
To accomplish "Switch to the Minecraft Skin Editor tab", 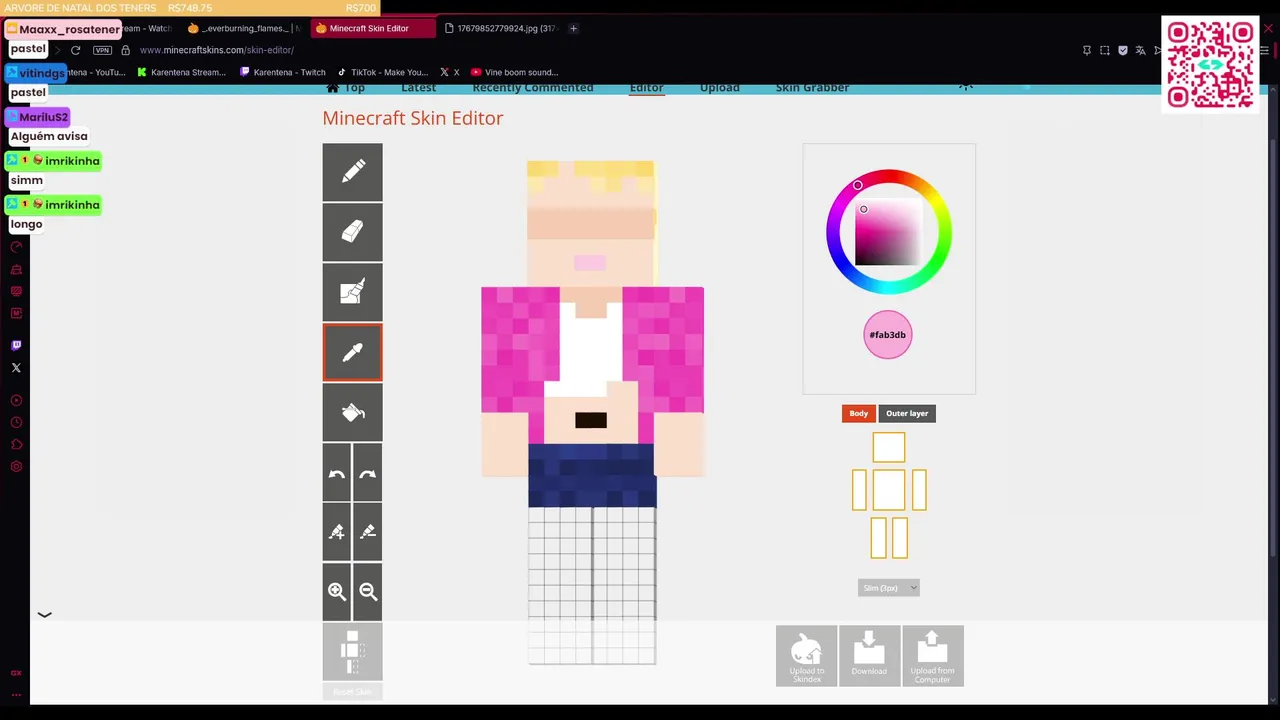I will point(371,28).
